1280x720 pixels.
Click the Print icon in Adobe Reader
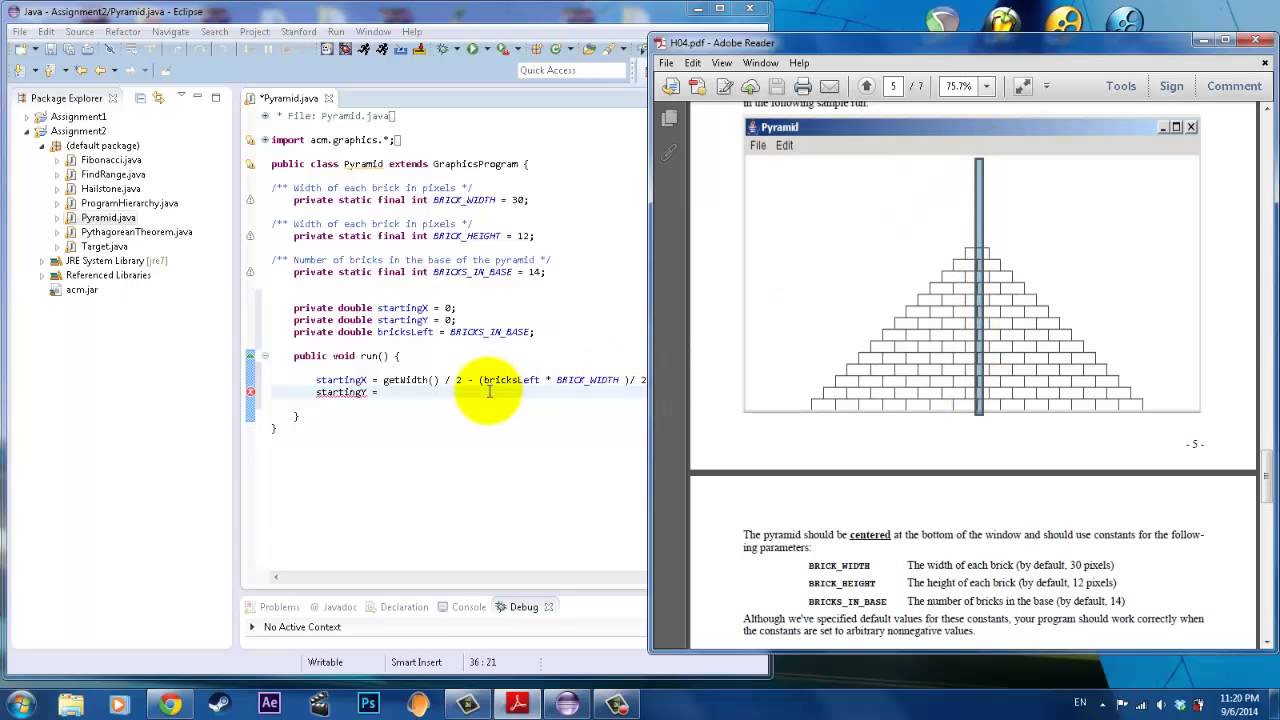point(803,86)
